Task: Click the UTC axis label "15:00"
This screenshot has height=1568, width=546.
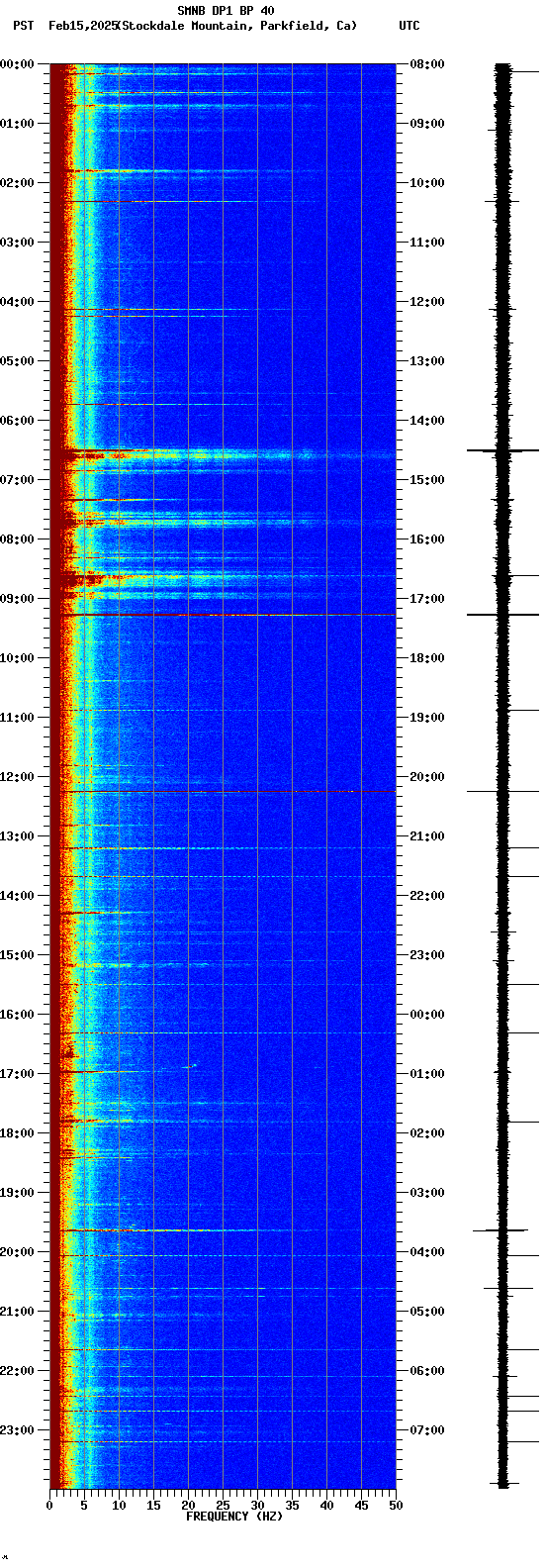Action: pos(427,480)
